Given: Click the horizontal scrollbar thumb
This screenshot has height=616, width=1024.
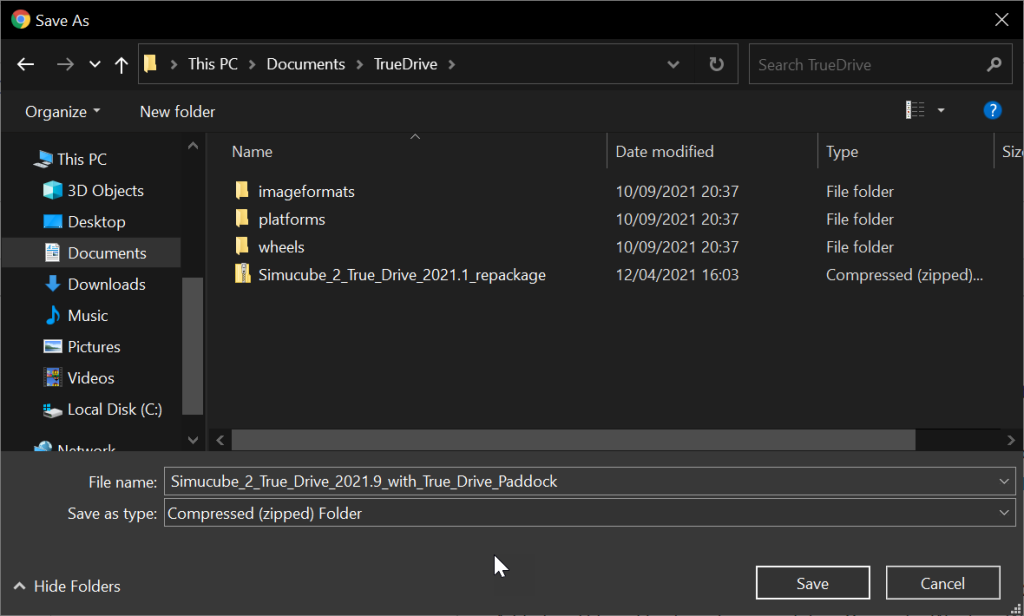Looking at the screenshot, I should (573, 440).
